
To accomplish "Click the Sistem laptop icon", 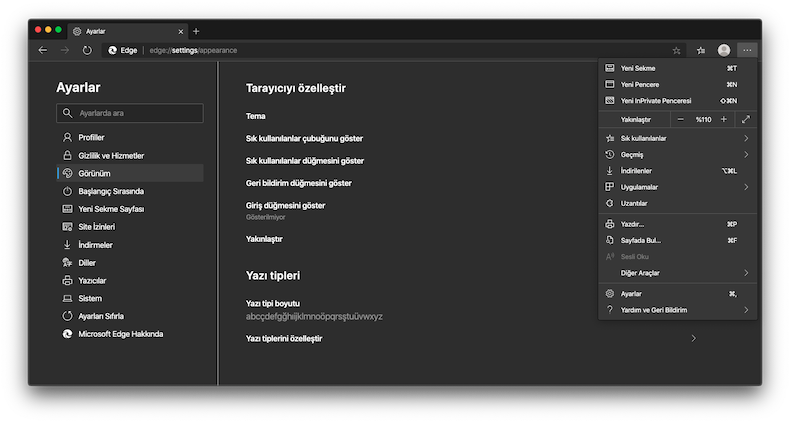I will (x=67, y=298).
